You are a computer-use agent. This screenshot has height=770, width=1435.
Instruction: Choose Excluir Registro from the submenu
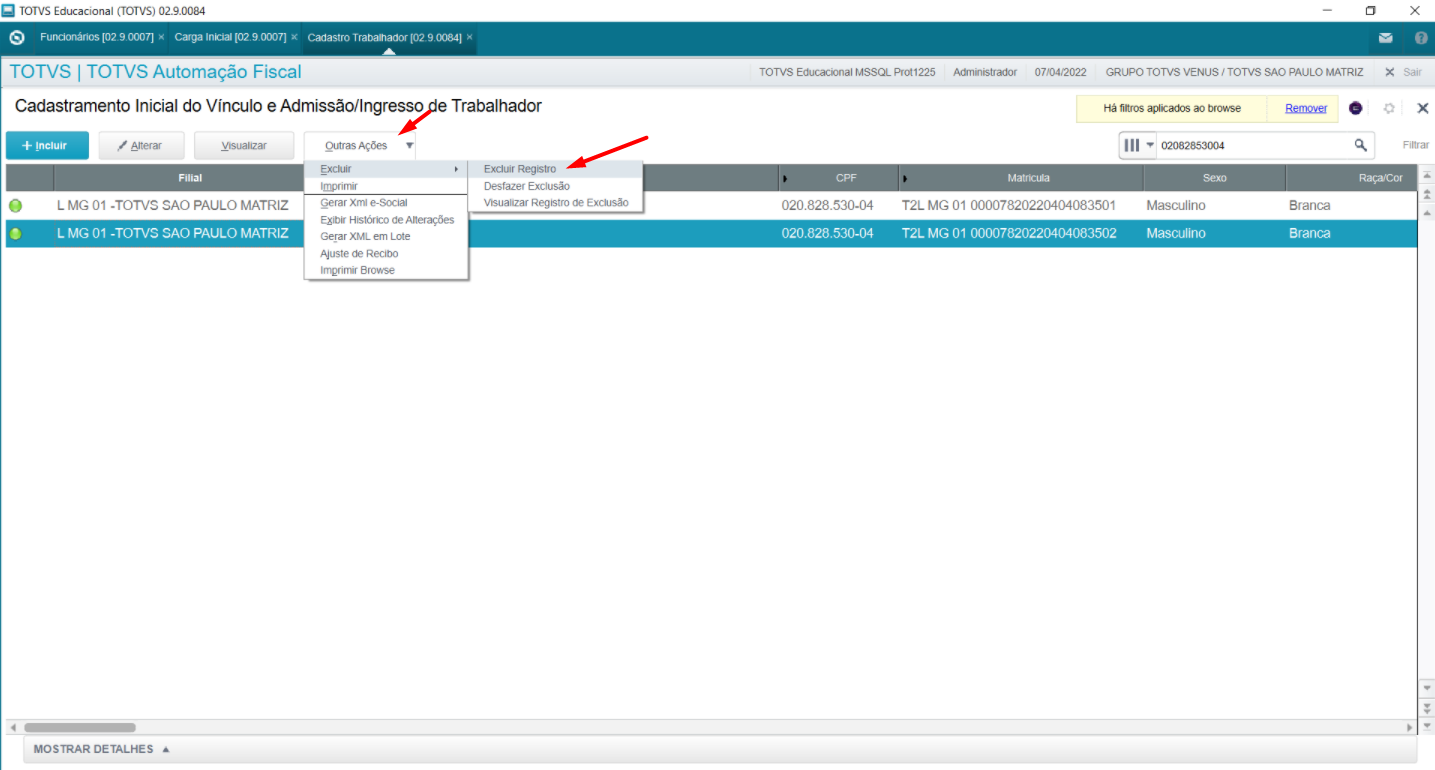tap(555, 169)
